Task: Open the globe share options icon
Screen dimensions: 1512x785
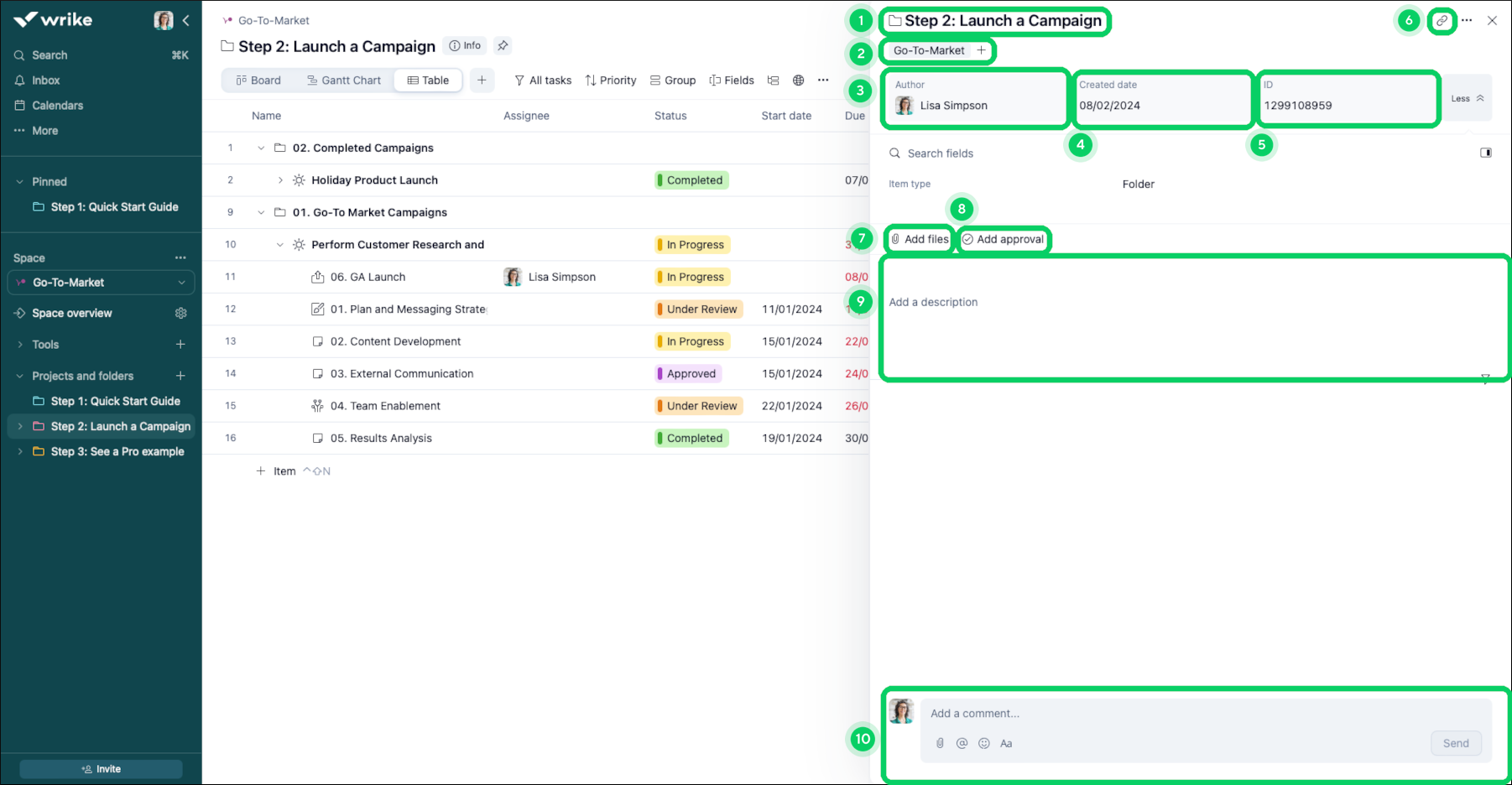Action: [x=797, y=80]
